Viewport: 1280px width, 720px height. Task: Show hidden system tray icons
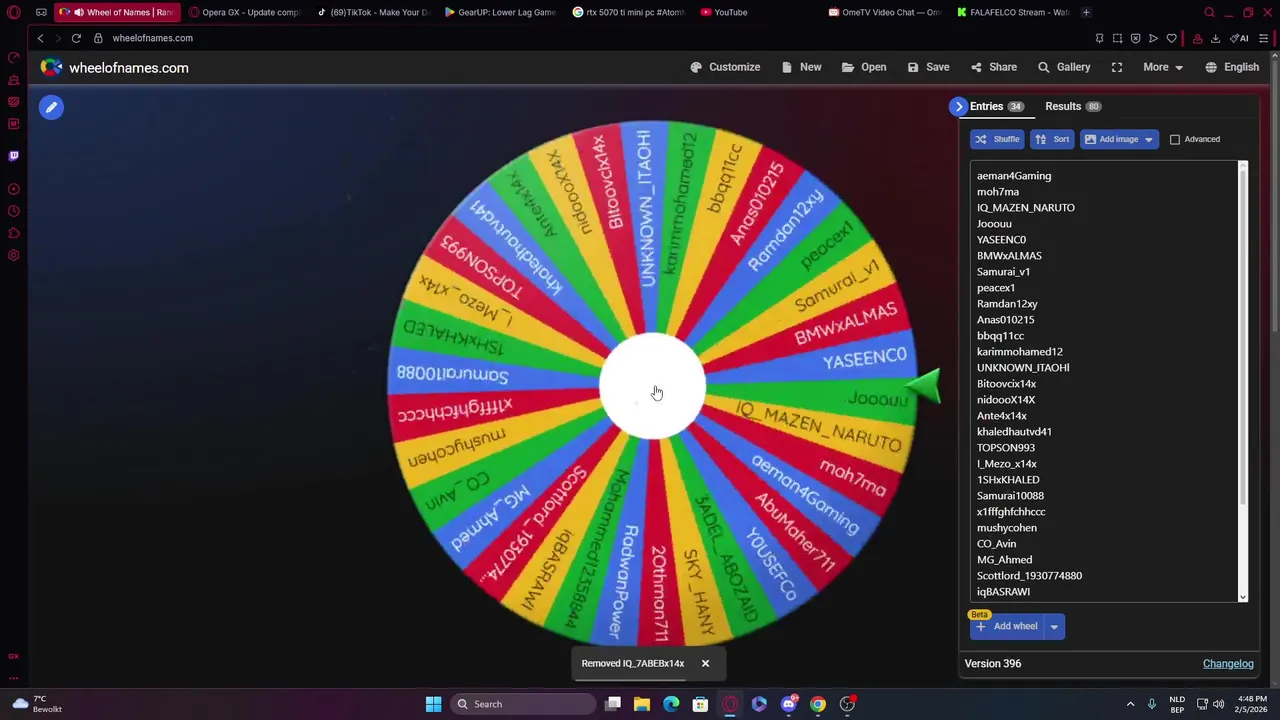pyautogui.click(x=1130, y=704)
